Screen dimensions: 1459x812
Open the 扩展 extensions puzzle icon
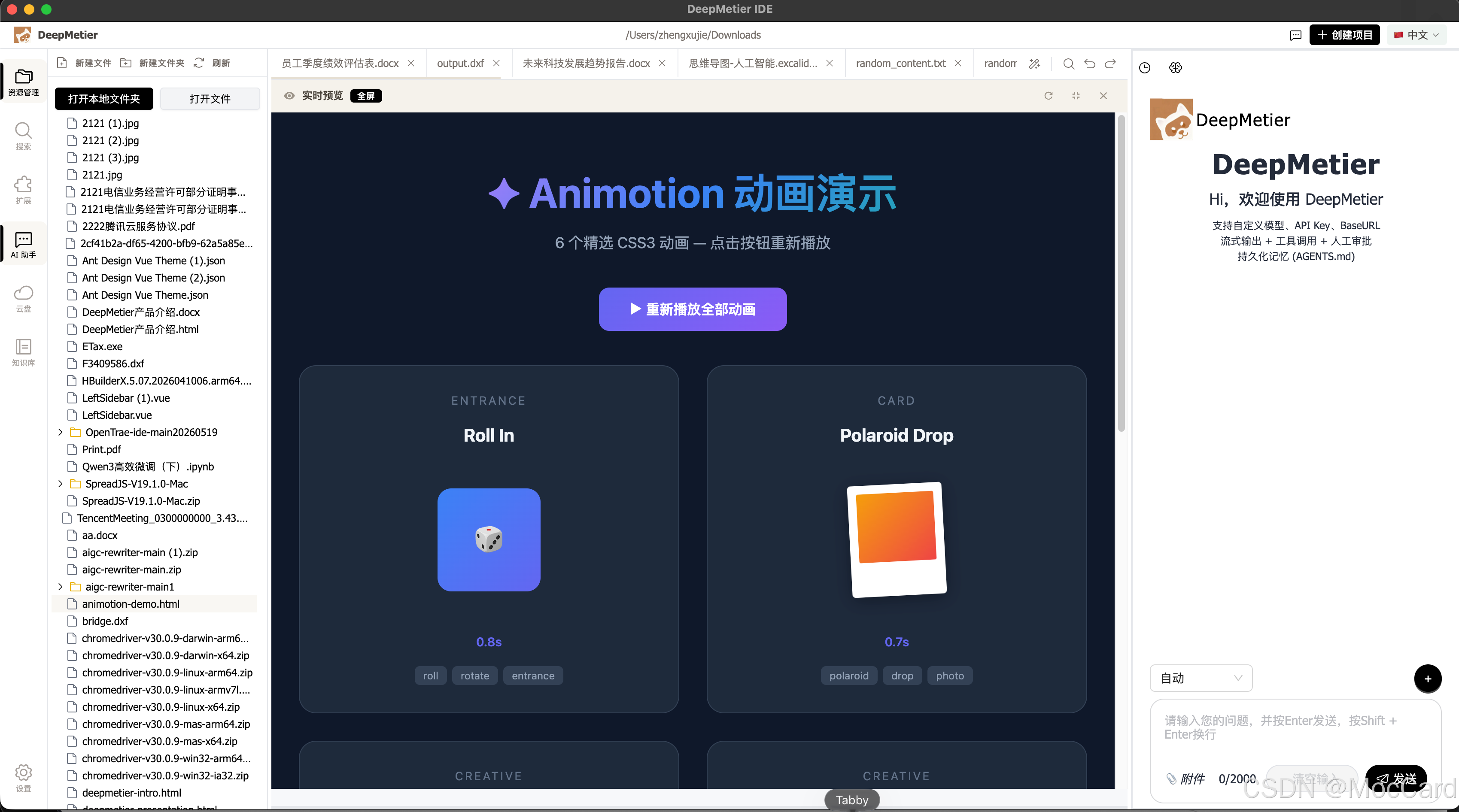(23, 190)
